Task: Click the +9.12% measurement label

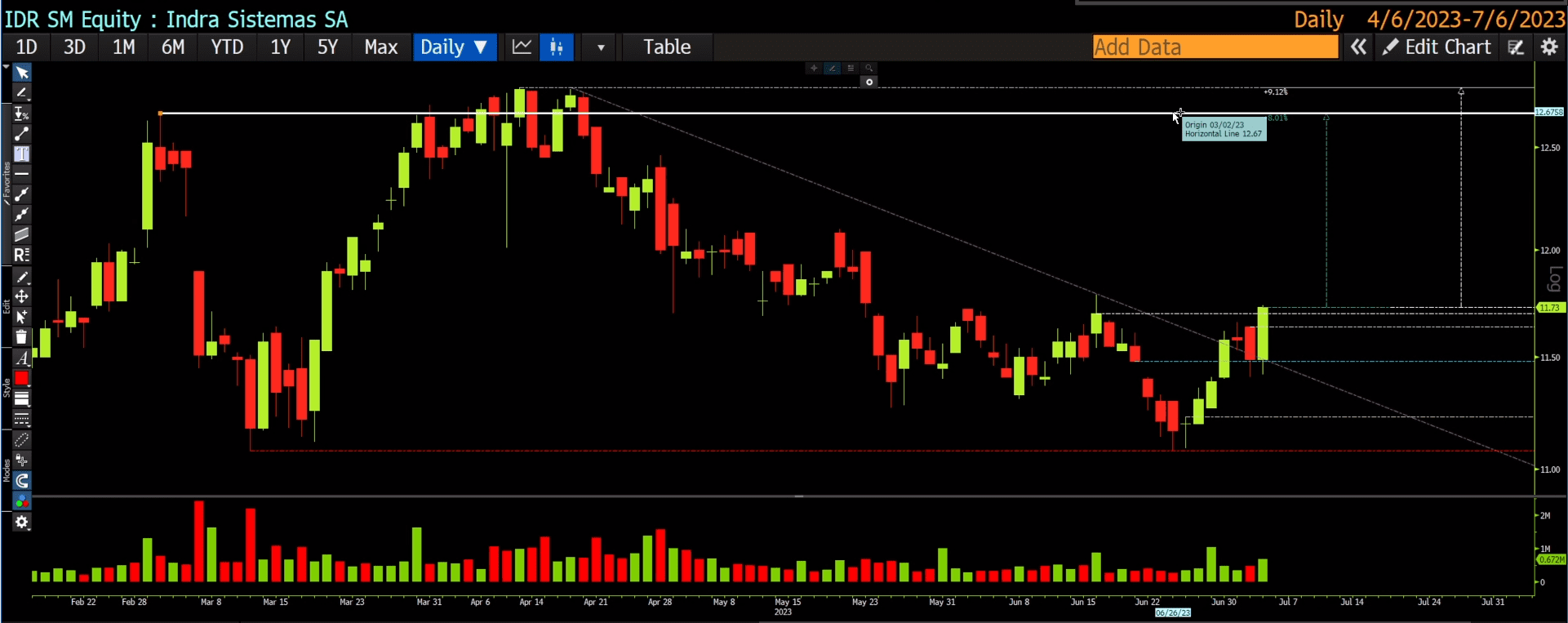Action: (x=1276, y=92)
